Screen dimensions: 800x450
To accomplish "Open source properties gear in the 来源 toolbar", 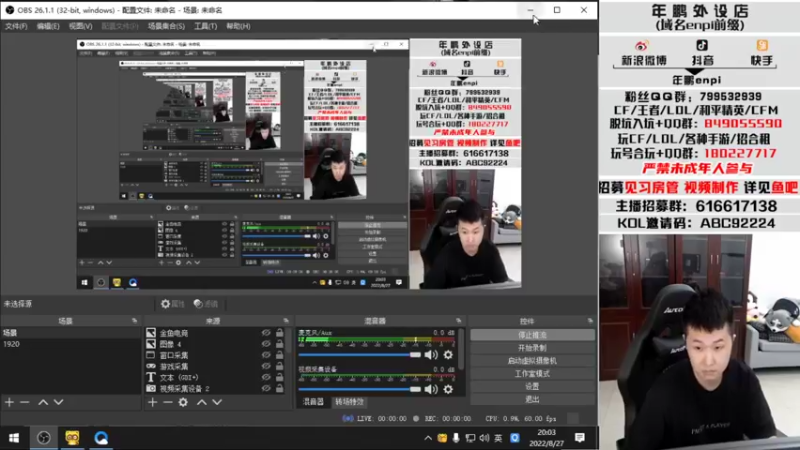I will [x=183, y=403].
